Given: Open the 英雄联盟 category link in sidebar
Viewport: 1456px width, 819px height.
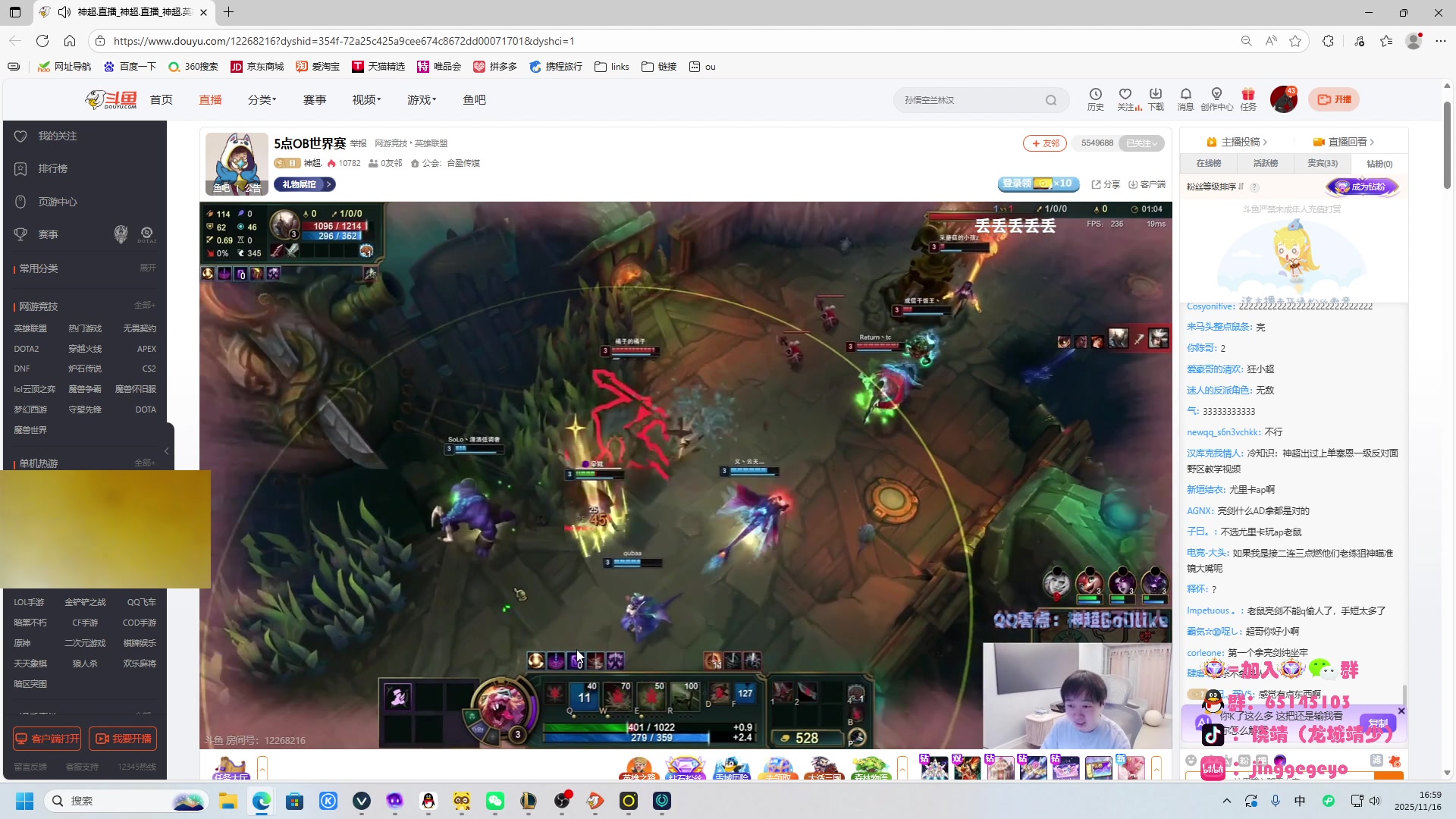Looking at the screenshot, I should [x=30, y=328].
